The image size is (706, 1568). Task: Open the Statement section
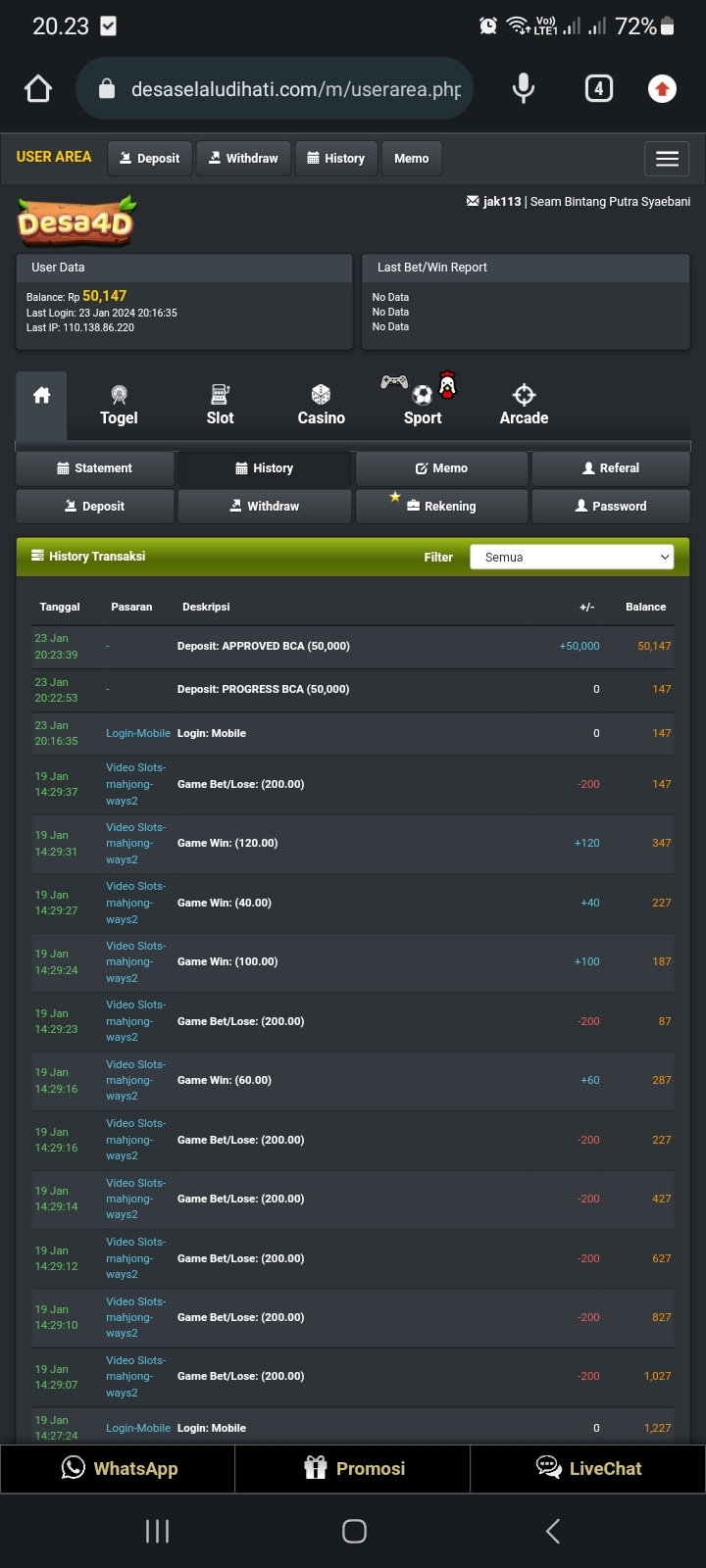click(95, 468)
